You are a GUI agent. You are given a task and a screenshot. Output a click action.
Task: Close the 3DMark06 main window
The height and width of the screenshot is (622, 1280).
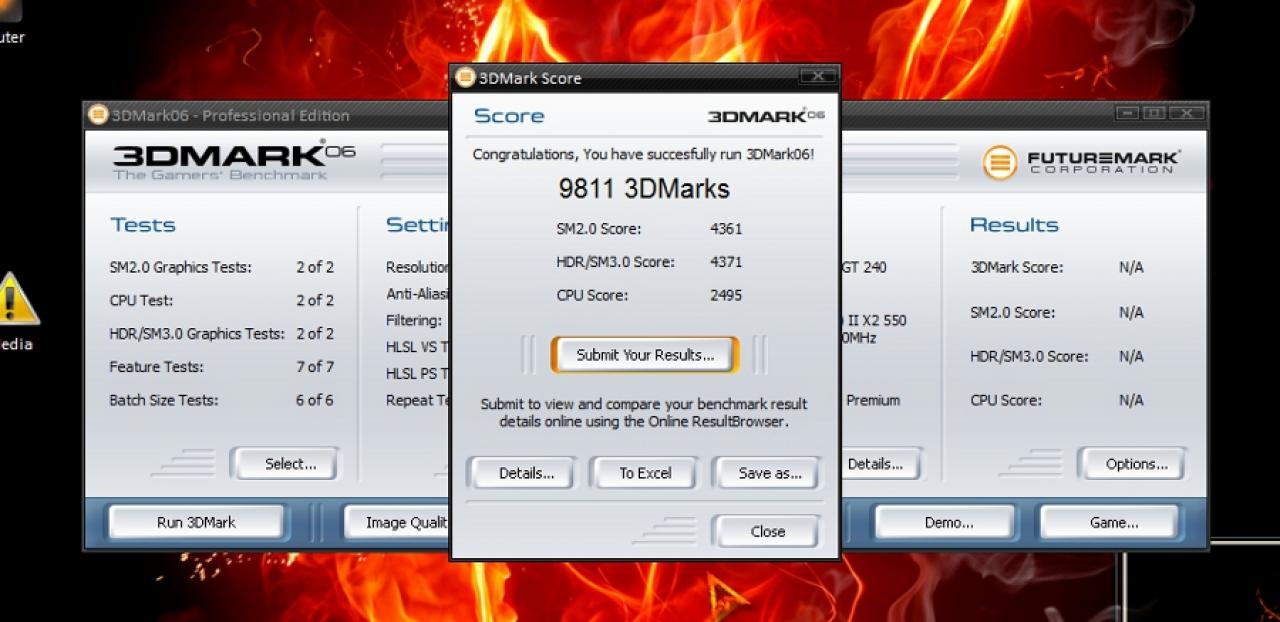point(1185,113)
